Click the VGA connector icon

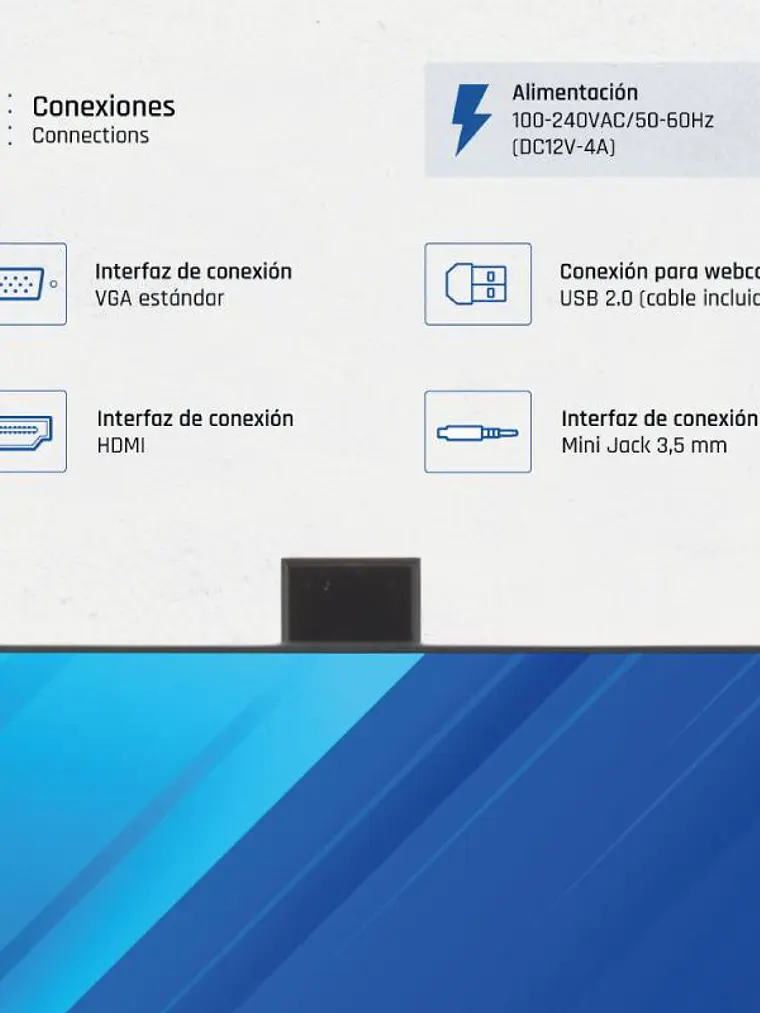(32, 284)
